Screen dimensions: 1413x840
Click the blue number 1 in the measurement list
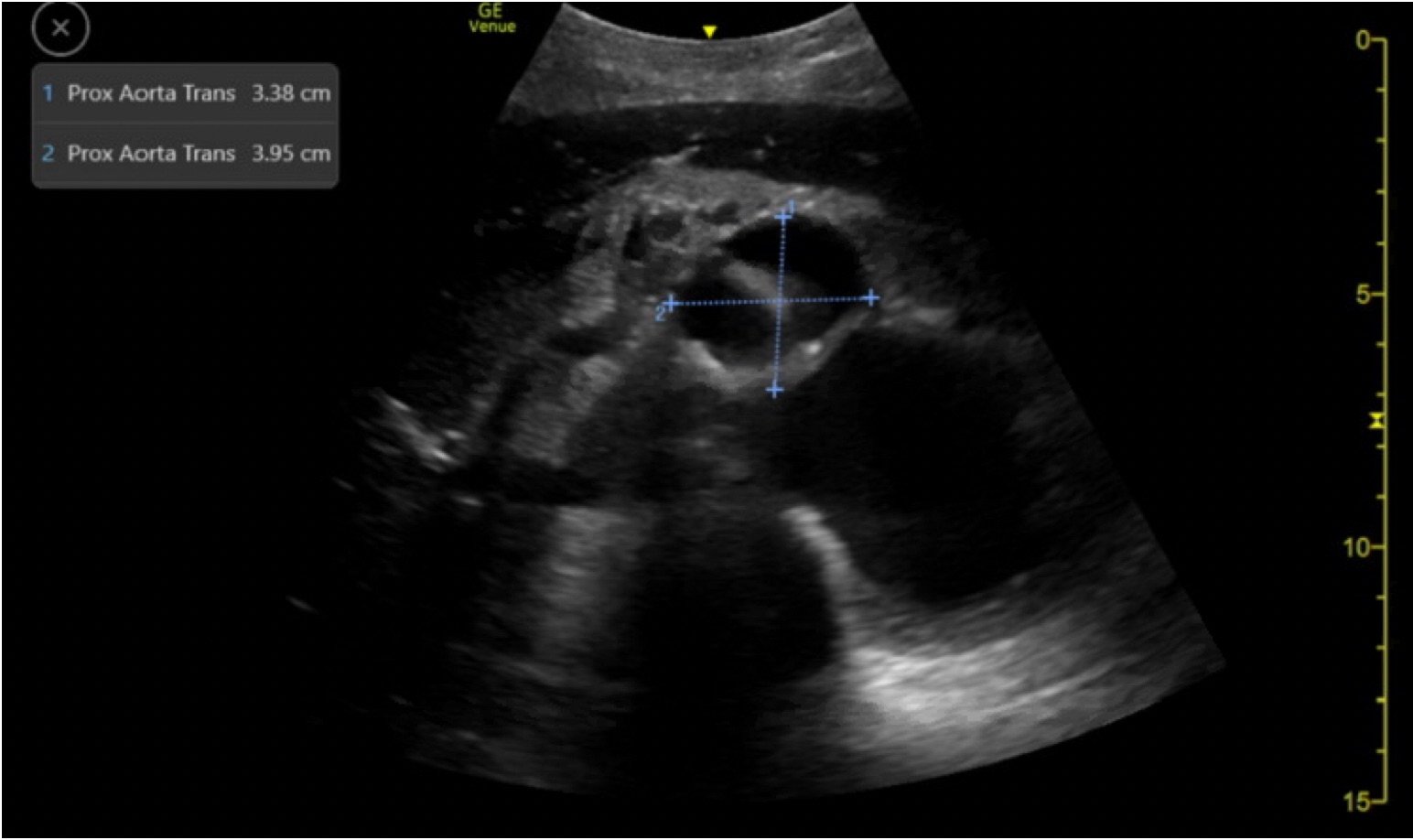[x=49, y=93]
